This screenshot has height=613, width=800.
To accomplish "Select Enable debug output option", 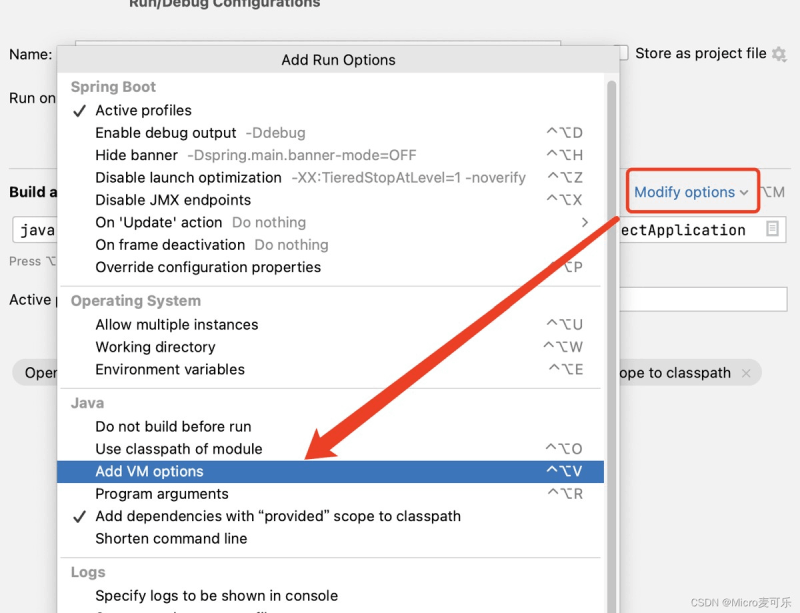I will point(166,132).
